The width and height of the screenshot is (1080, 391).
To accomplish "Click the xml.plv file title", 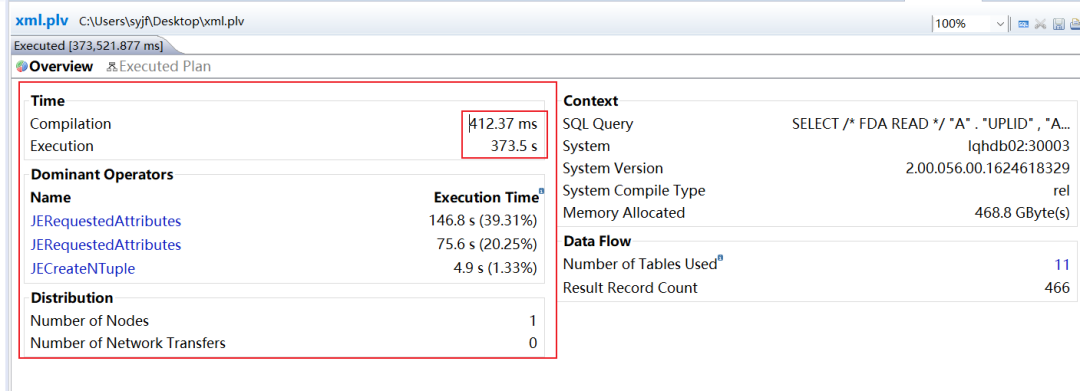I will click(41, 21).
